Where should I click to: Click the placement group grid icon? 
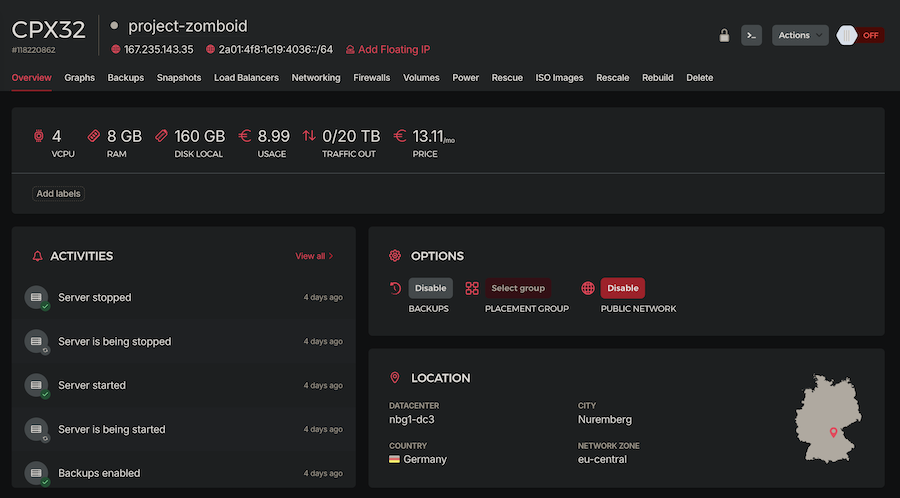(472, 288)
